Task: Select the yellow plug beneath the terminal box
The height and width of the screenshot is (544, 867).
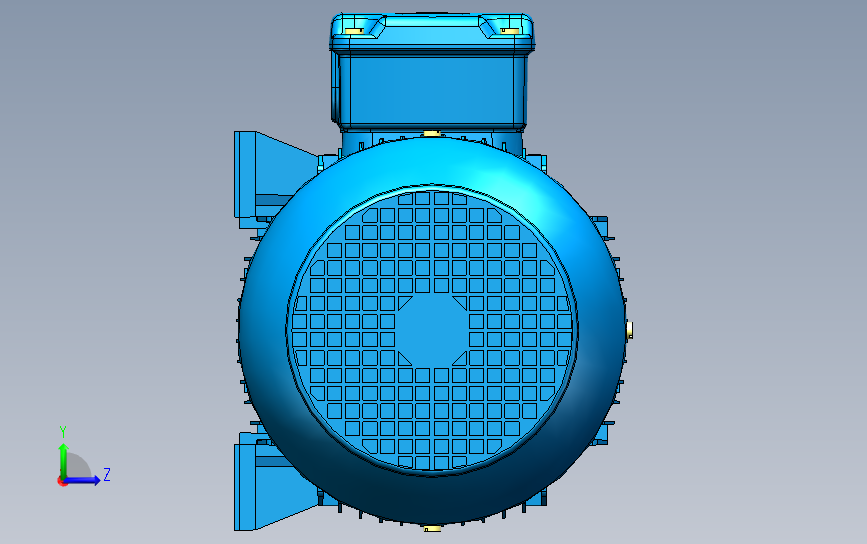Action: coord(431,133)
